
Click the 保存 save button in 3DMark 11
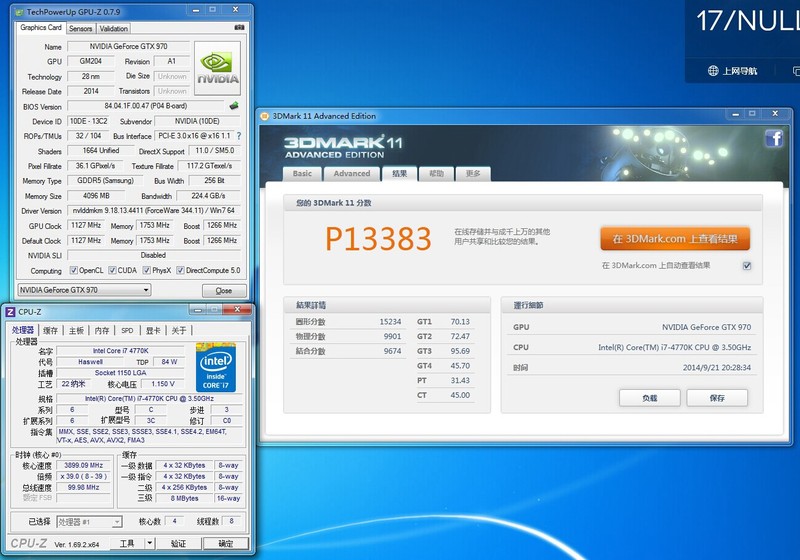pos(717,398)
